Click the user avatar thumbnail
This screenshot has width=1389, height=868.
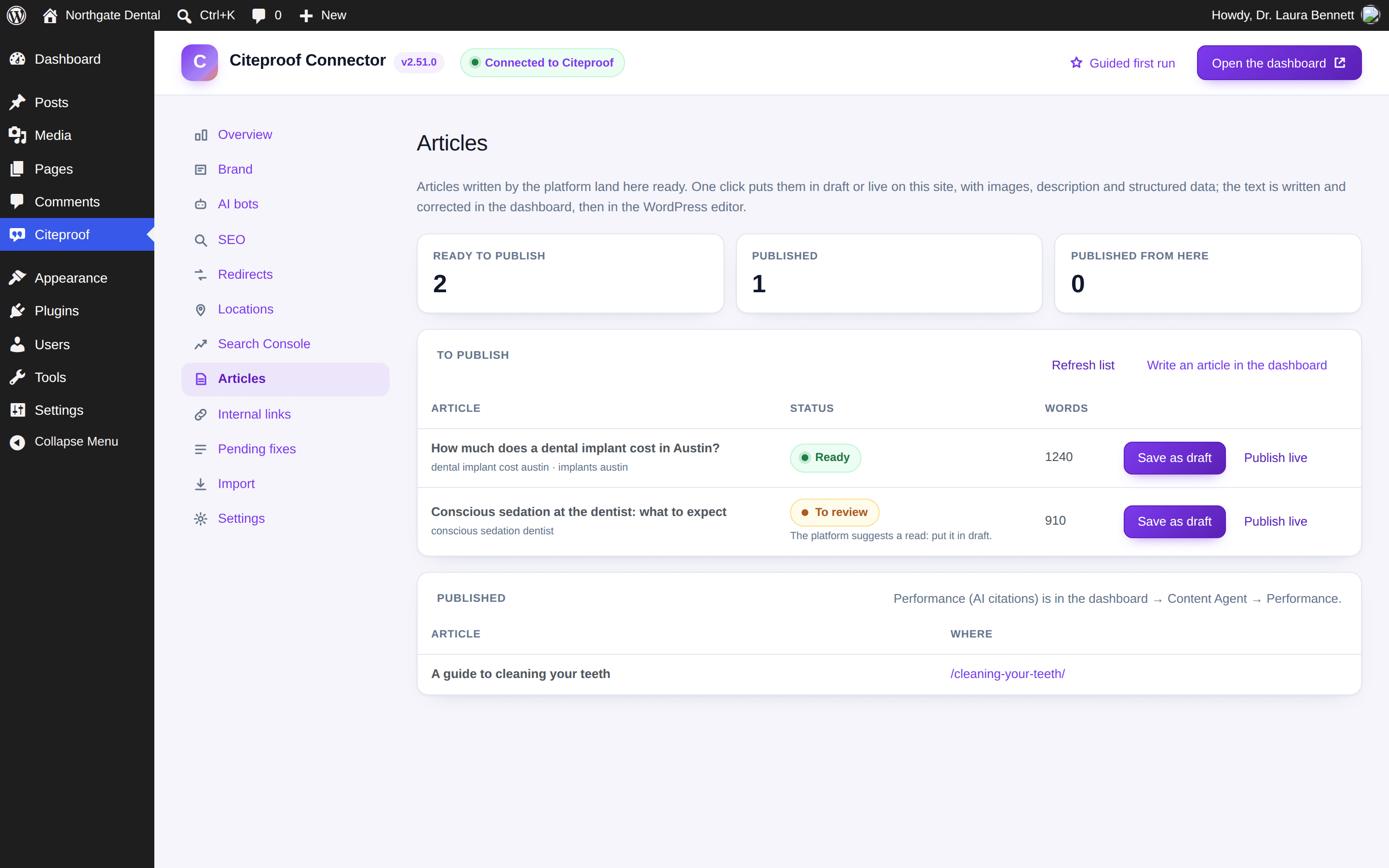coord(1371,15)
